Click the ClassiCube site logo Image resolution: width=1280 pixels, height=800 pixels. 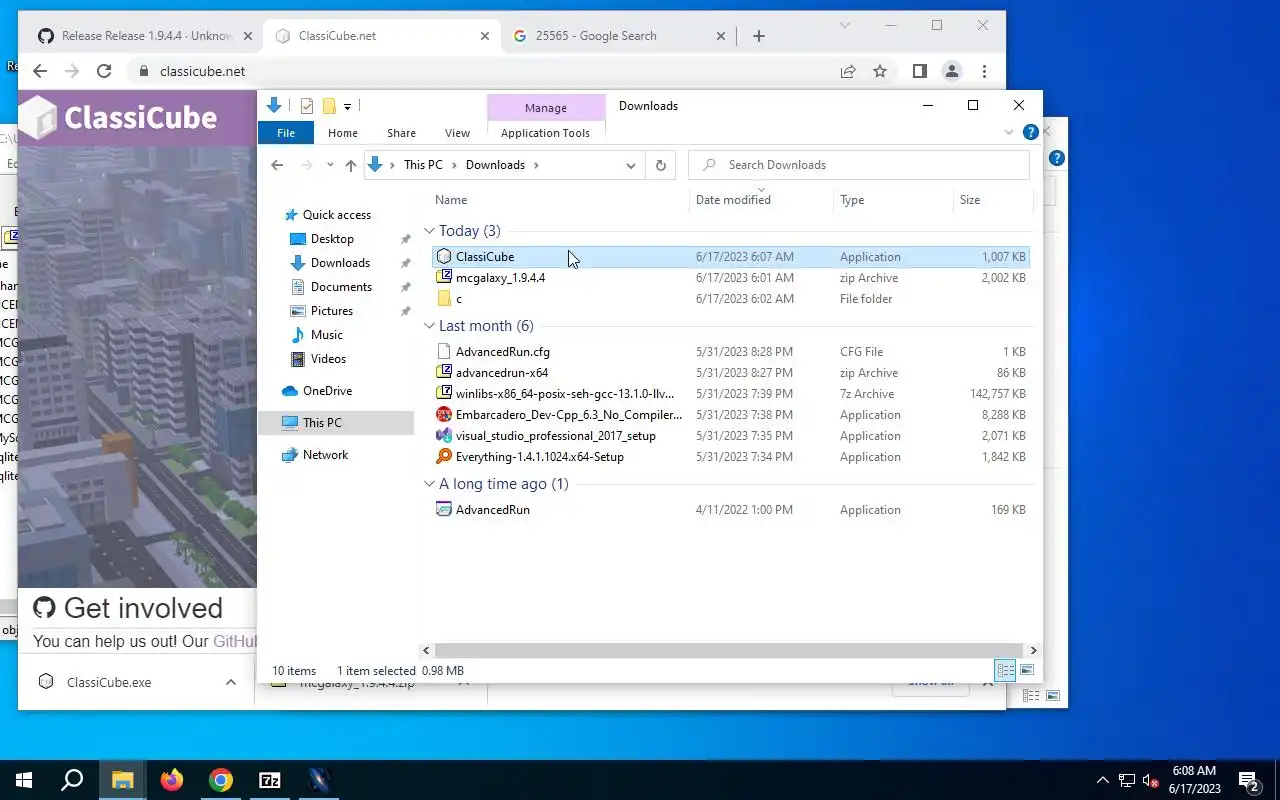point(120,118)
